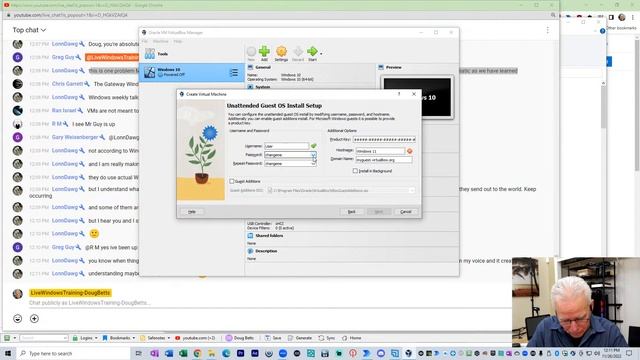Open OneNote from the taskbar

pos(154,353)
